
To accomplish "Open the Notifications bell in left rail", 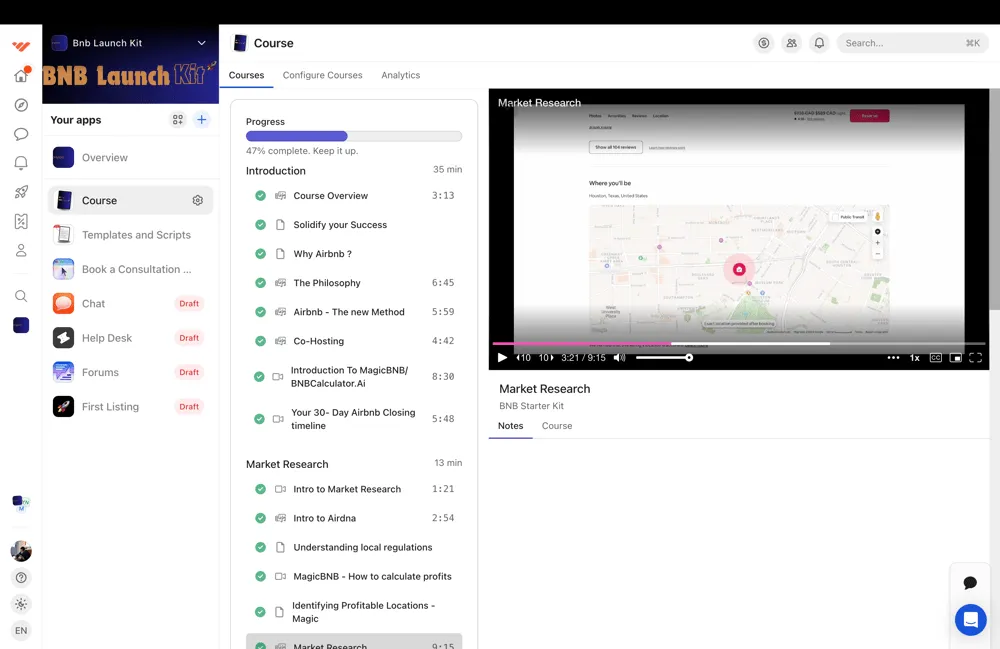I will coord(21,163).
